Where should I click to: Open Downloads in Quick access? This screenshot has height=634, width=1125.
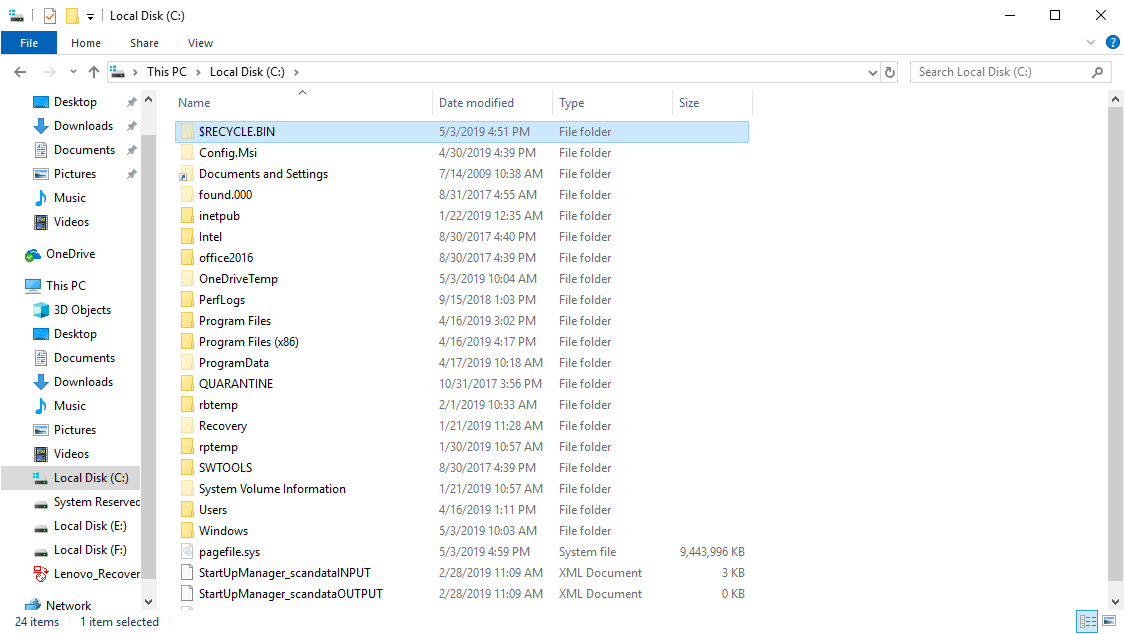click(x=83, y=126)
